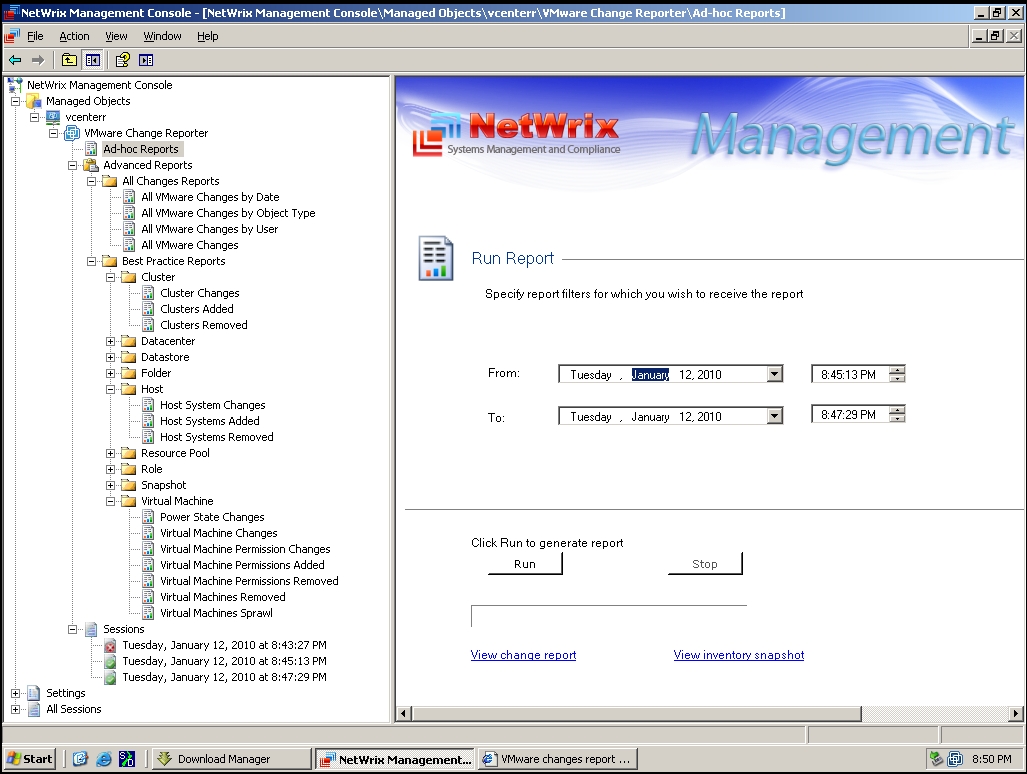Click the Up one level toolbar icon
The image size is (1027, 774).
tap(69, 60)
